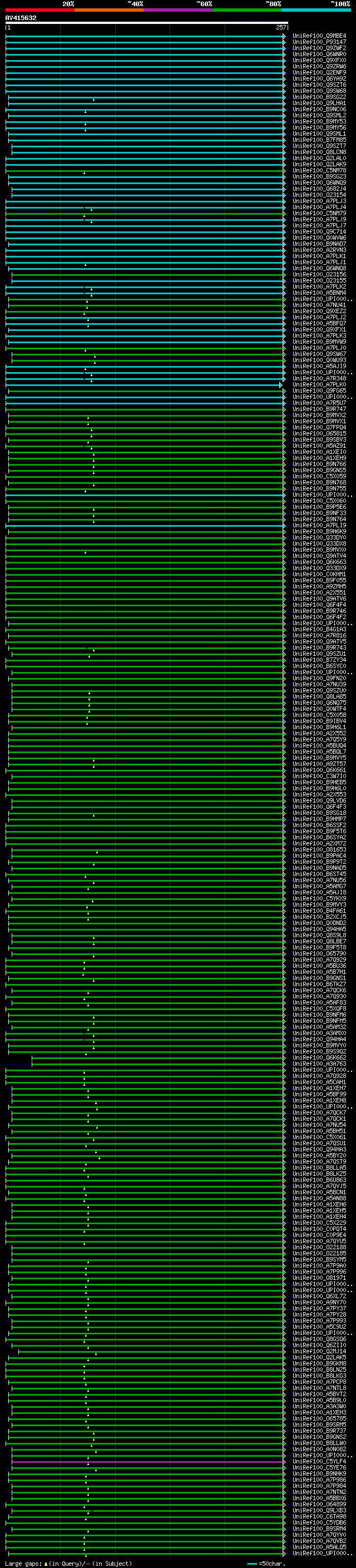Image resolution: width=356 pixels, height=1568 pixels.
Task: Open hit UniRef100_P93147
Action: [319, 42]
